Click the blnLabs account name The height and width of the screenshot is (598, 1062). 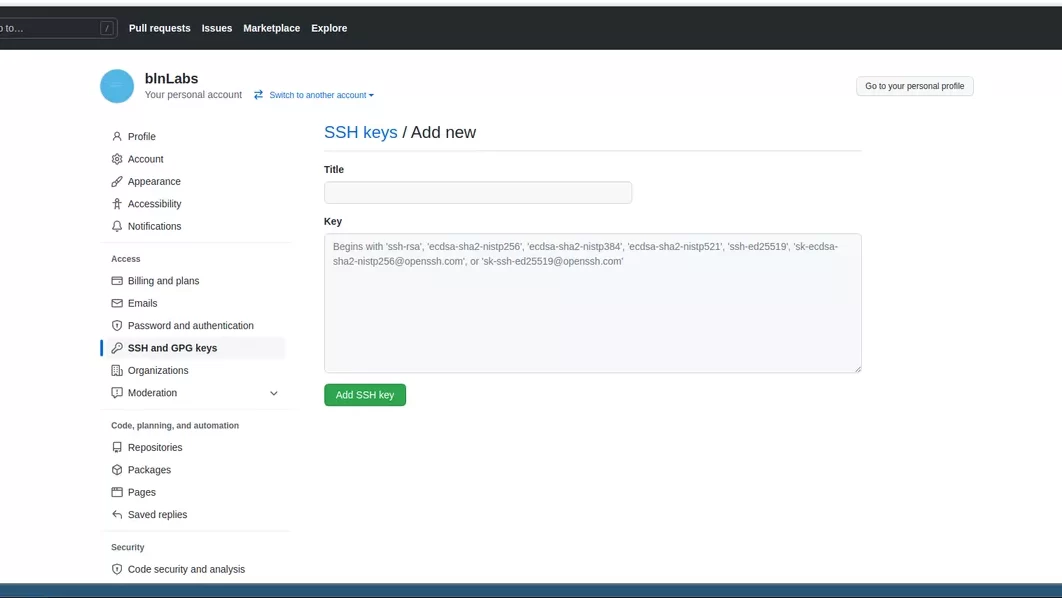(171, 79)
